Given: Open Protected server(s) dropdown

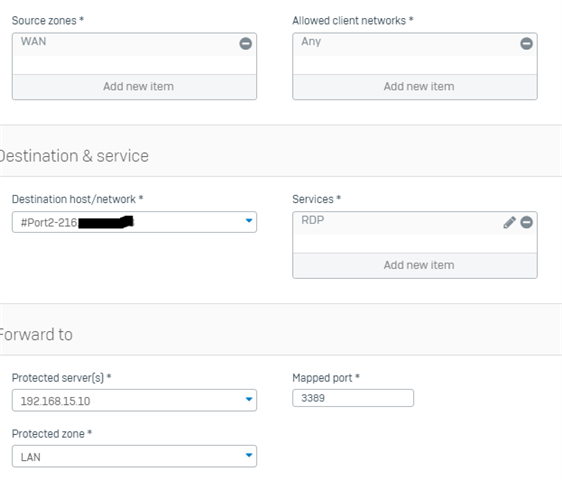Looking at the screenshot, I should coord(249,399).
